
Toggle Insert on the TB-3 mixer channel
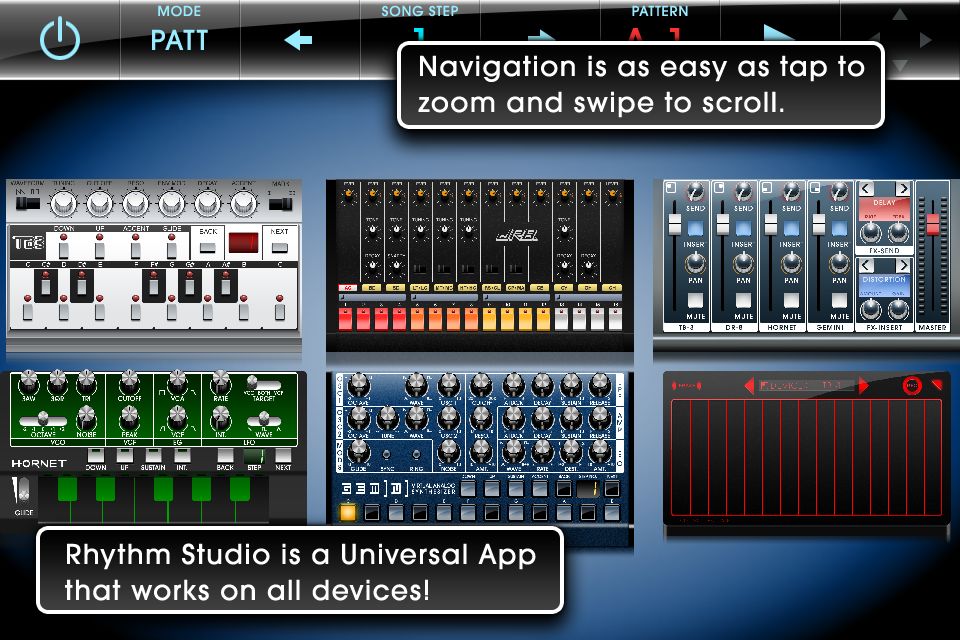pyautogui.click(x=695, y=228)
